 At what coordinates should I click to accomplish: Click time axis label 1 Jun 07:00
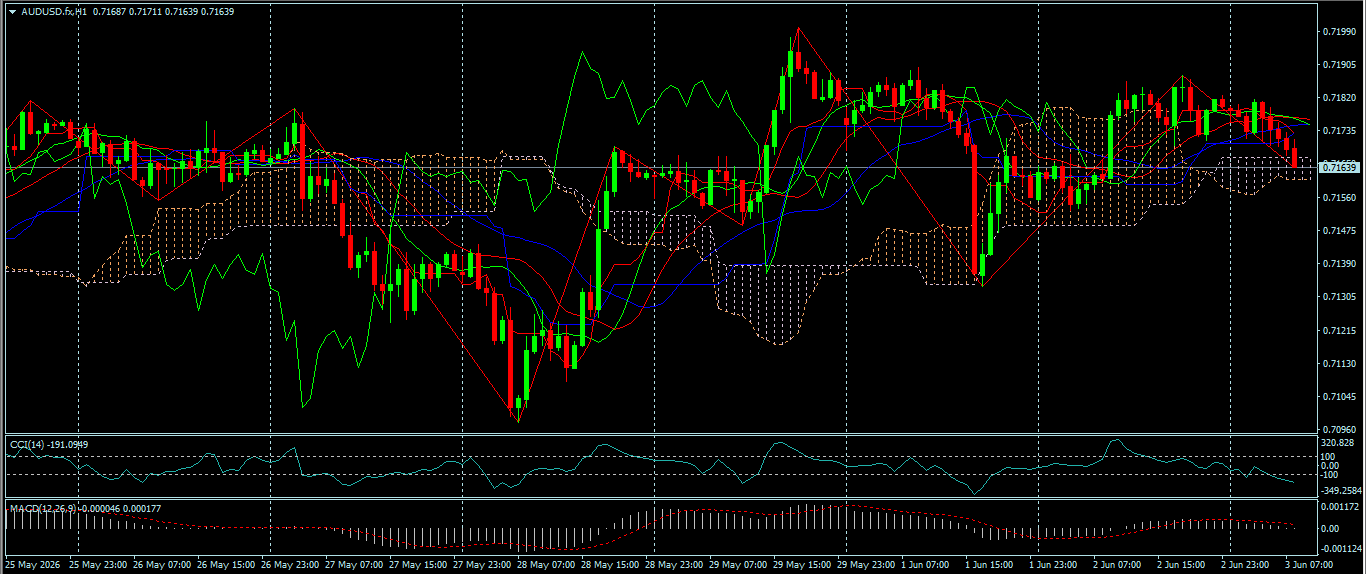pos(927,565)
